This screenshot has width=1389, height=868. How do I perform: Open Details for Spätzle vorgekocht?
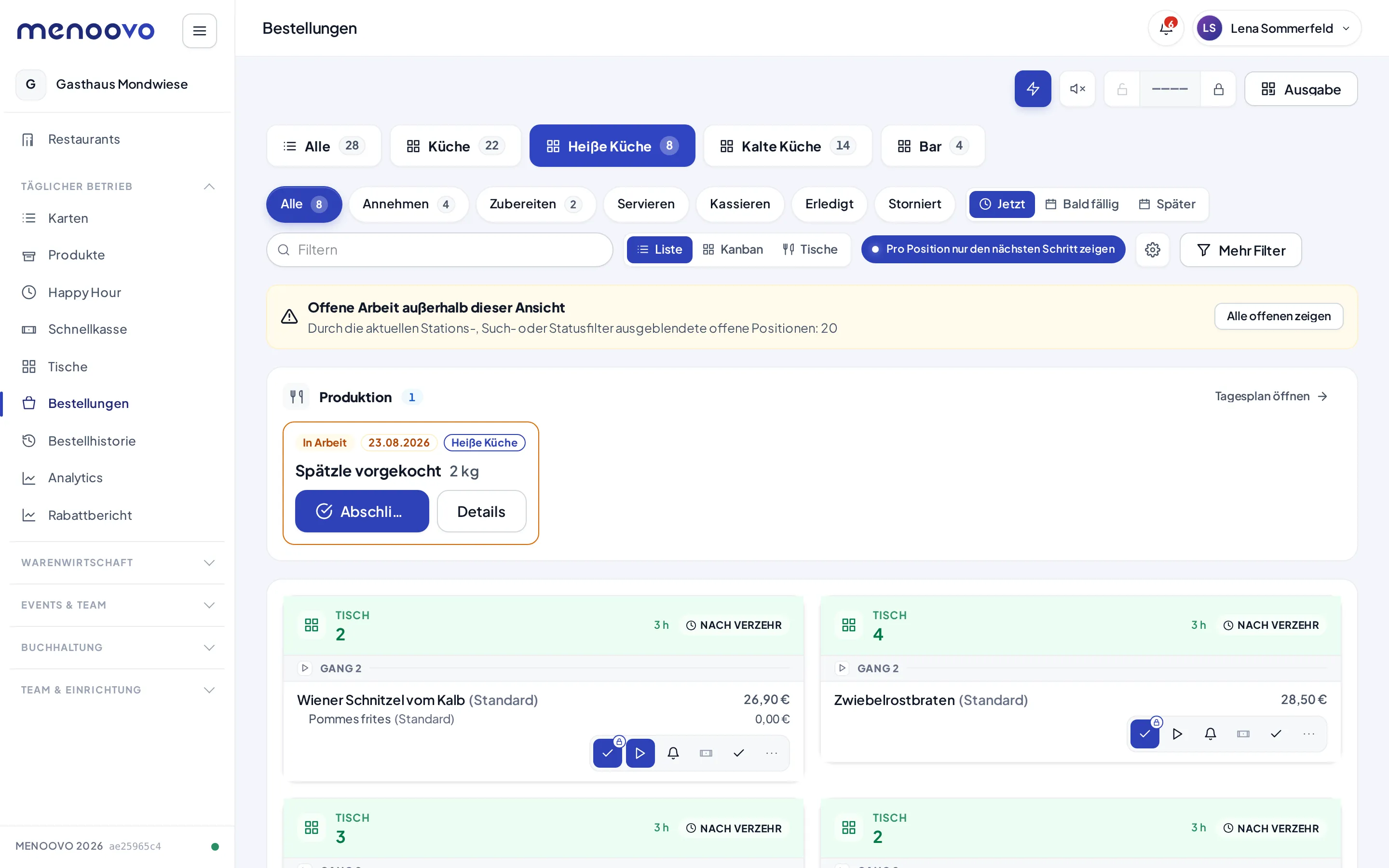(x=481, y=512)
